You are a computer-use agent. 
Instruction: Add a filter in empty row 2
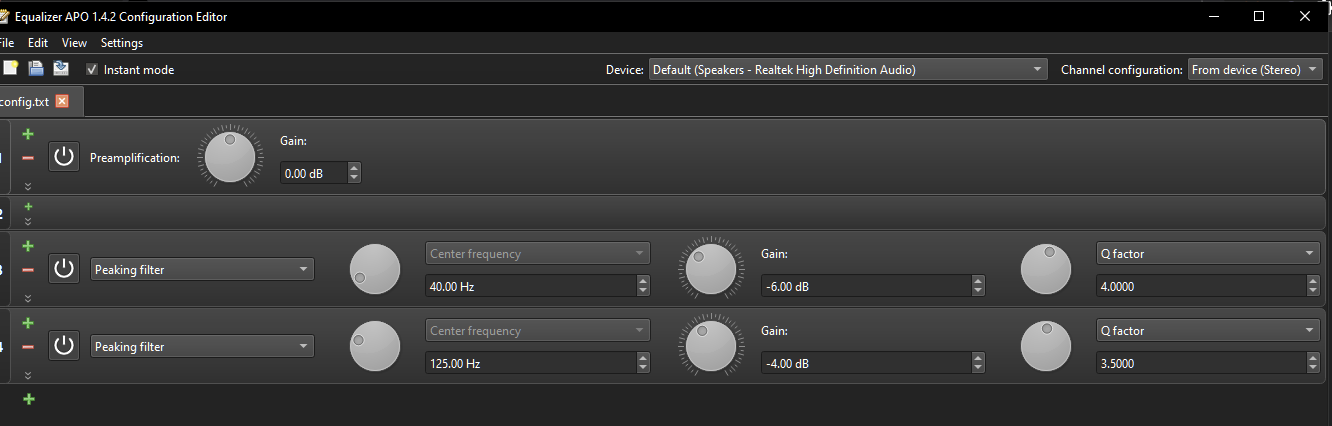28,206
